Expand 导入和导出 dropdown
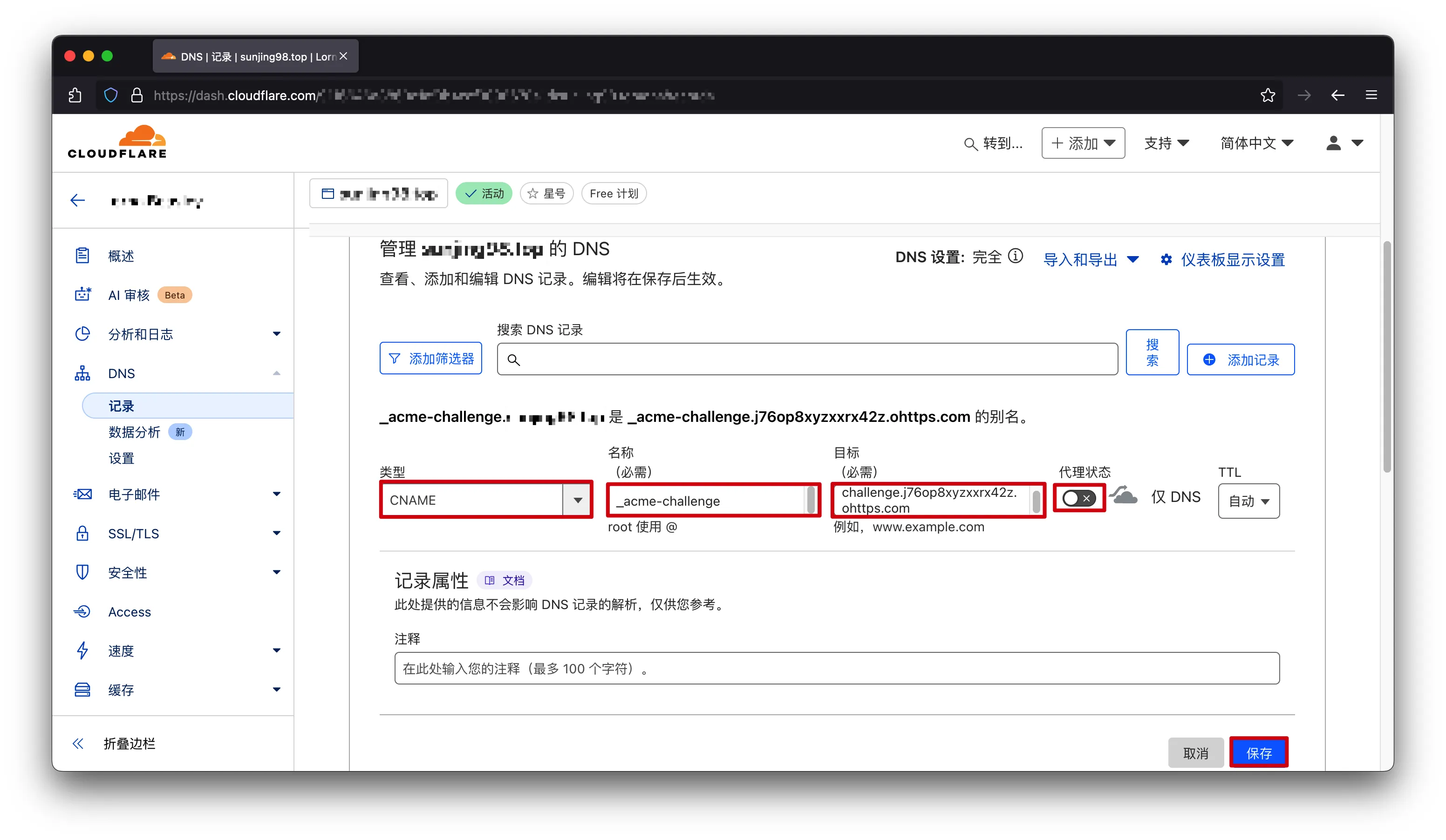1446x840 pixels. pyautogui.click(x=1090, y=260)
